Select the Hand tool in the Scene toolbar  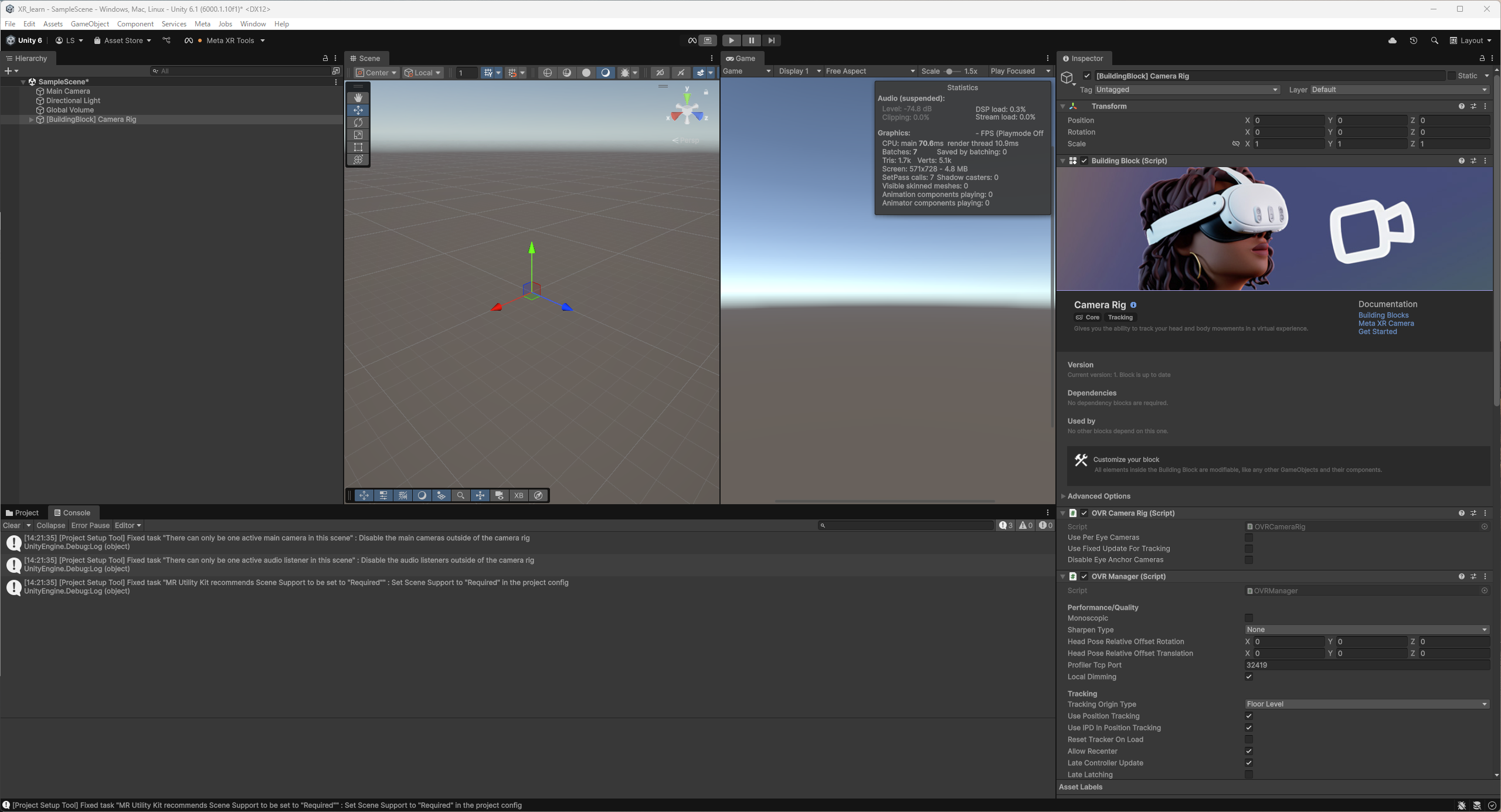[358, 97]
